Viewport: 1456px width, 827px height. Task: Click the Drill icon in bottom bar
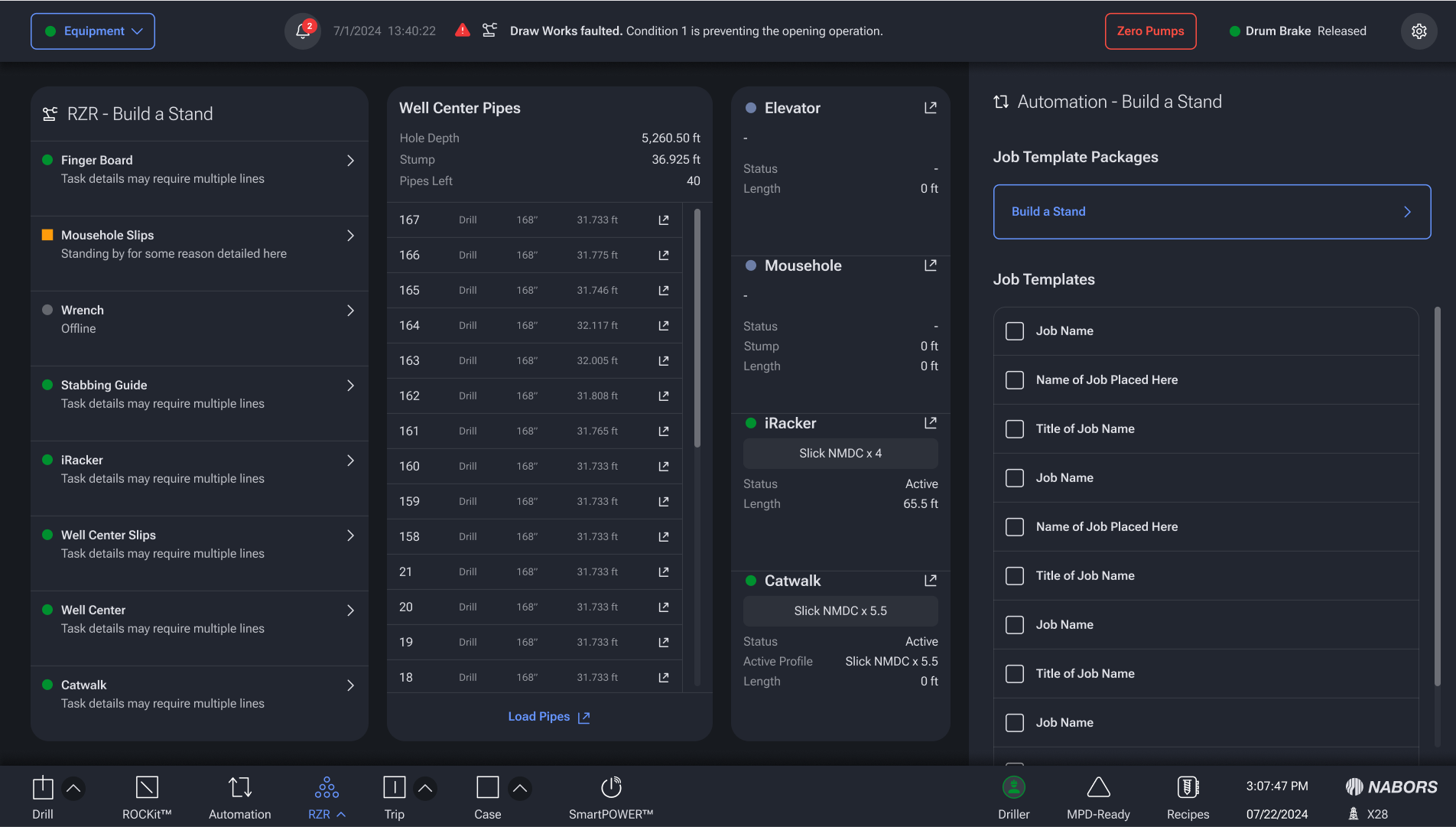coord(43,787)
